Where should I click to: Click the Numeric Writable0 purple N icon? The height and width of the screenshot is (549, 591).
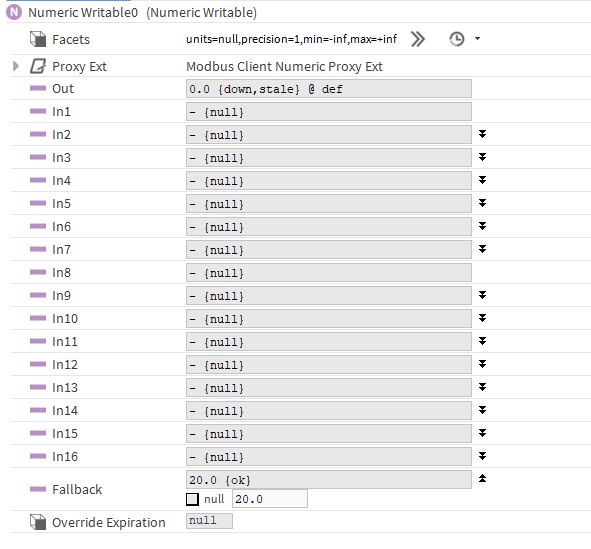pos(14,12)
